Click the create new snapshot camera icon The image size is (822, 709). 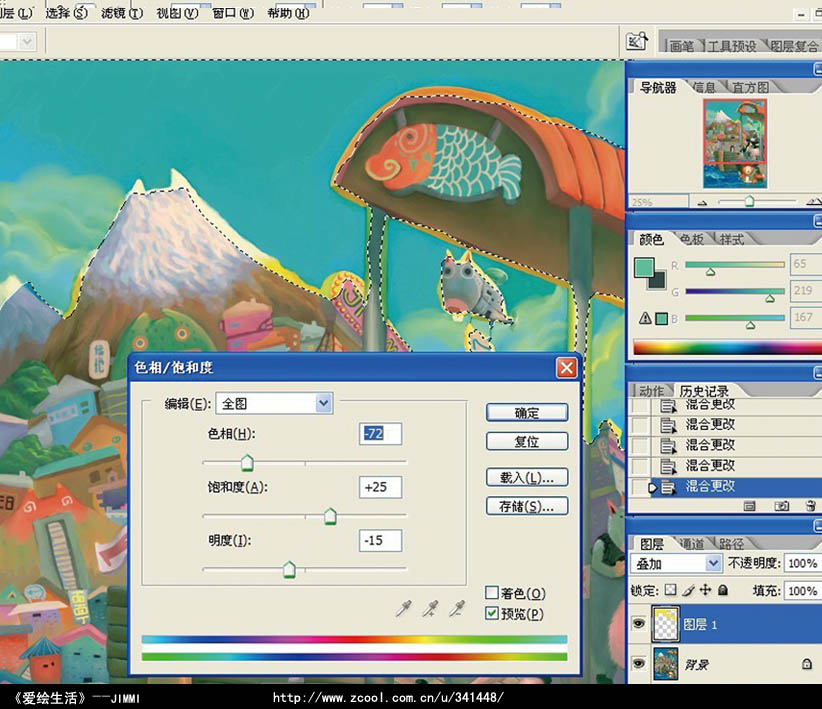click(781, 506)
